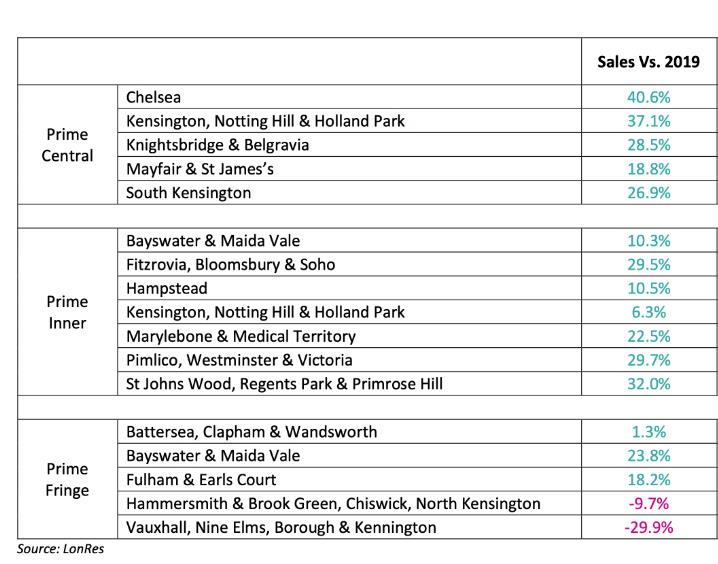Click Hammersmith & Brook Green, Chiswick row
This screenshot has height=564, width=718.
pos(333,503)
